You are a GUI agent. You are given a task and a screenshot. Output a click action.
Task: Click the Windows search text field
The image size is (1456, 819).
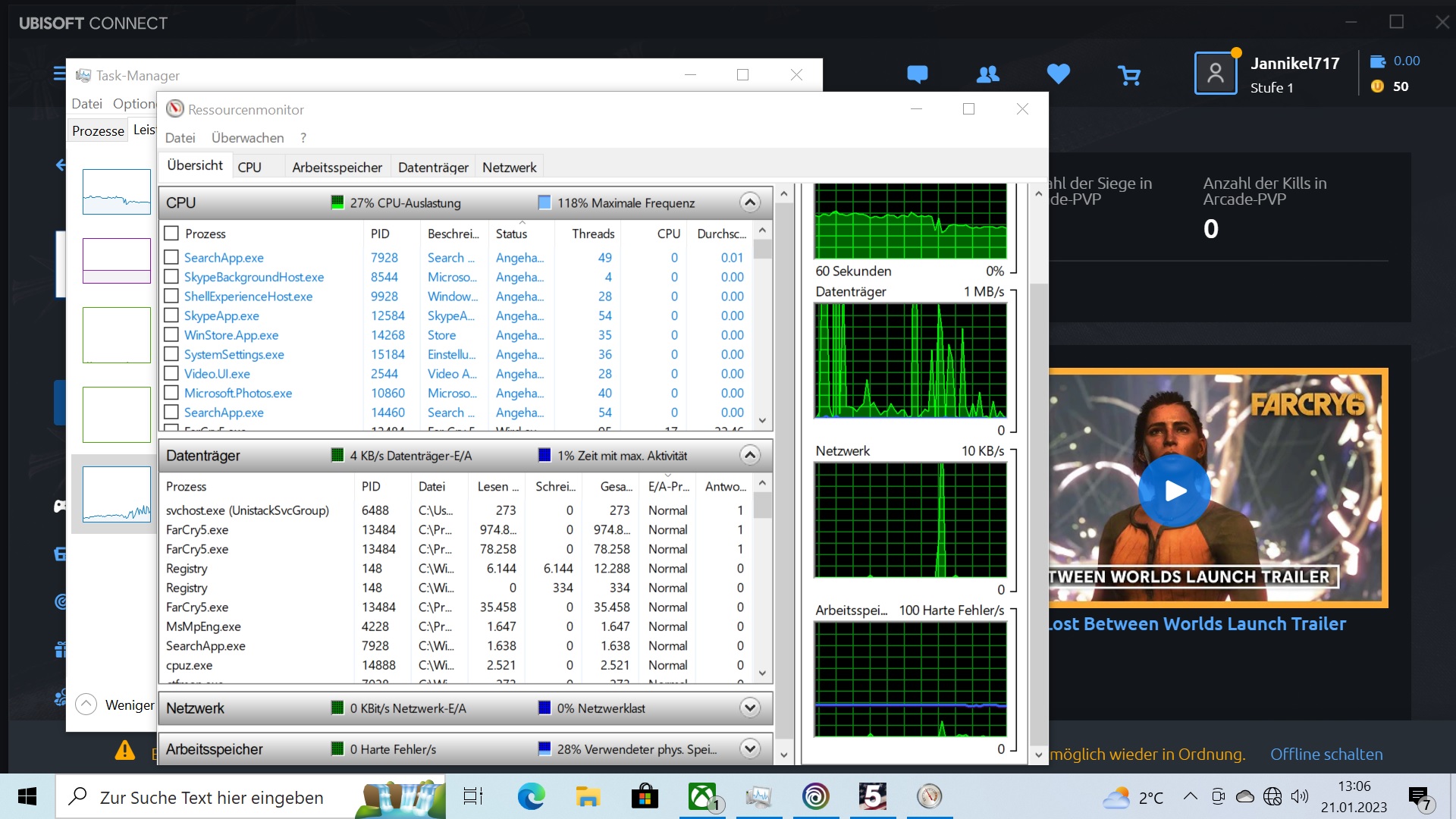[212, 798]
